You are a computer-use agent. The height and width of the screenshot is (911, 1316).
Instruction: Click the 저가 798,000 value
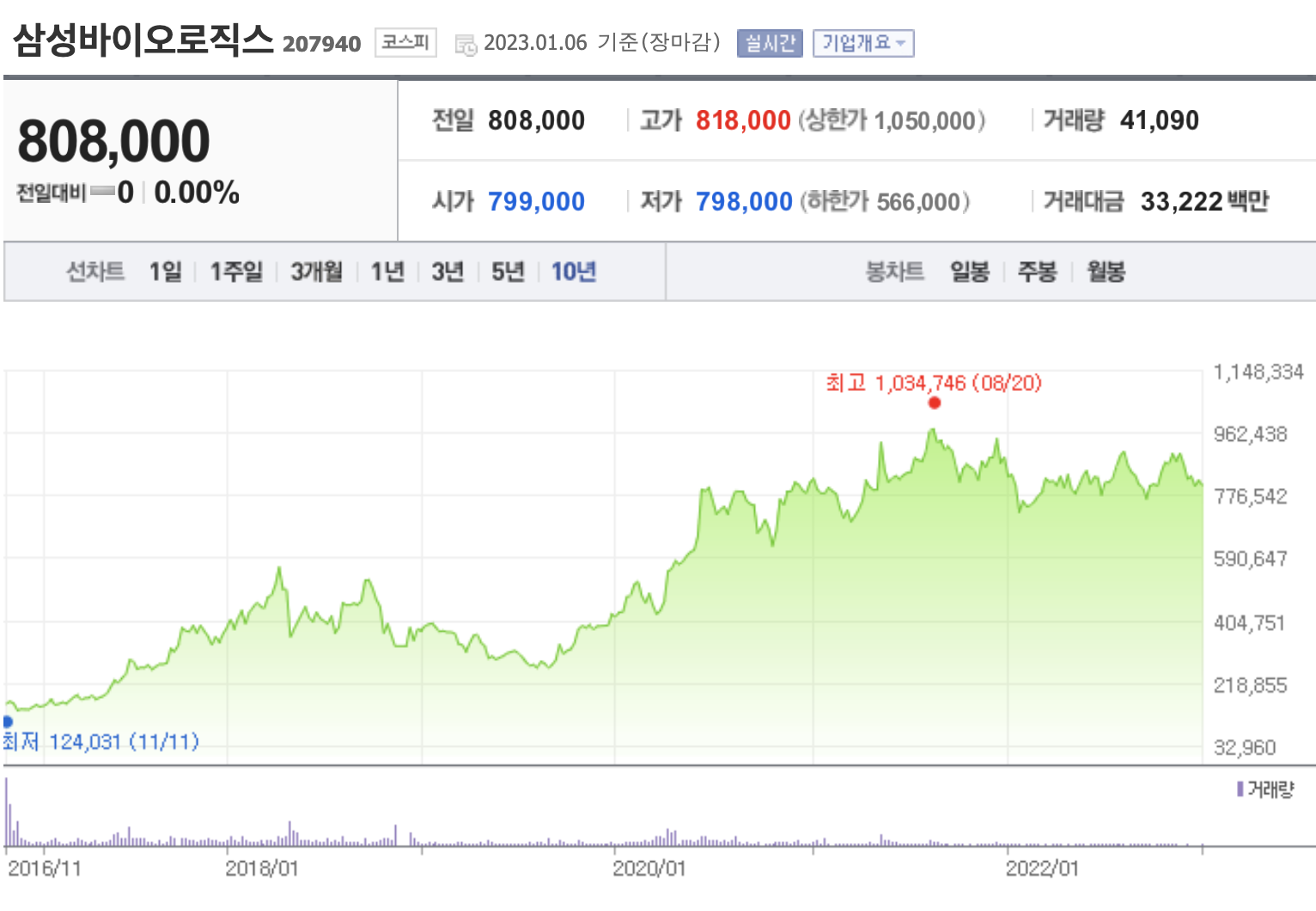coord(744,201)
